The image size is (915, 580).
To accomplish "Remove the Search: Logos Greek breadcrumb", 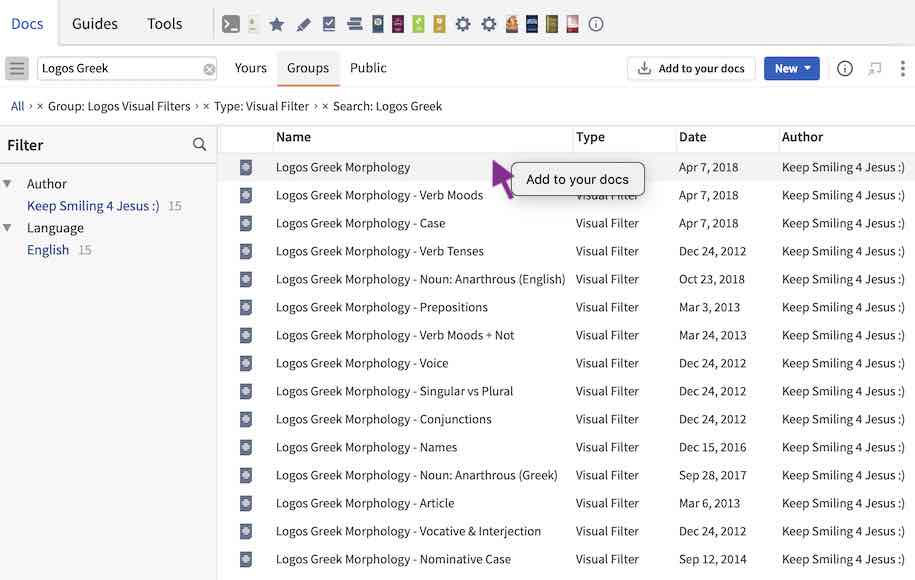I will [325, 106].
